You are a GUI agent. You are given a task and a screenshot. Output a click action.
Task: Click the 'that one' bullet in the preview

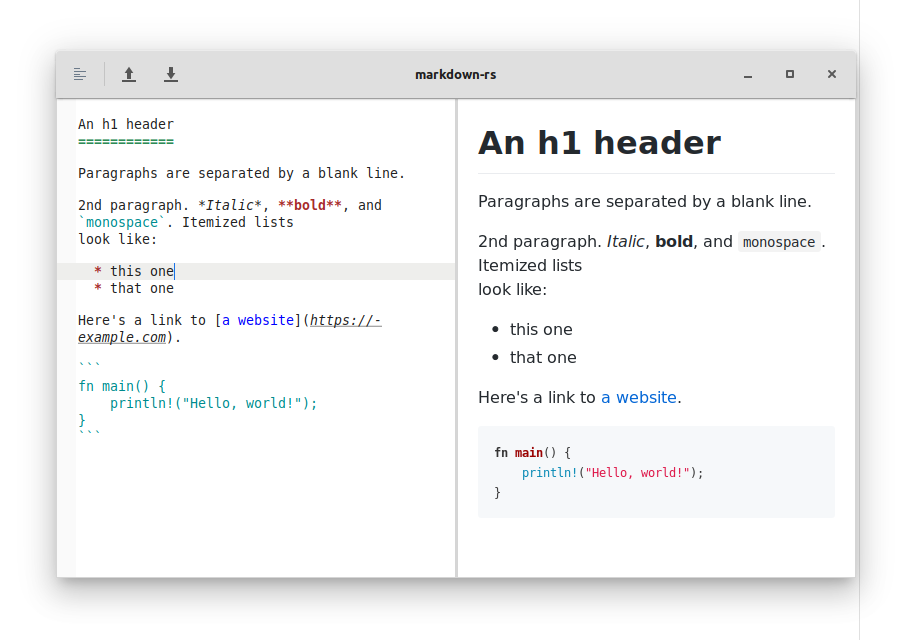543,357
